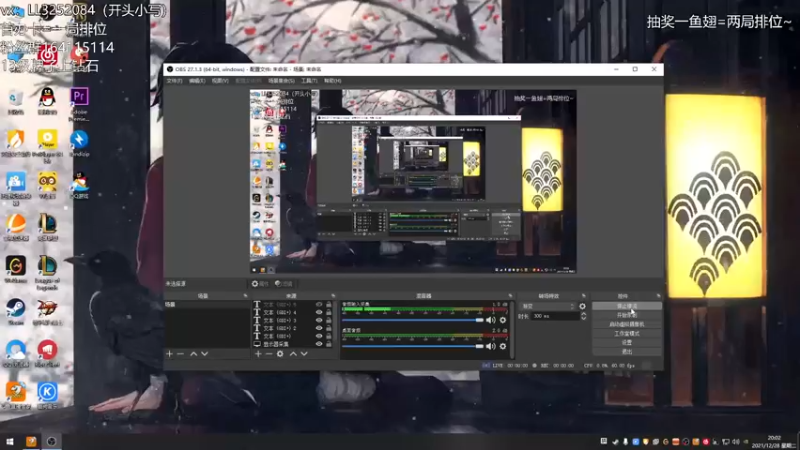Screen dimensions: 800x450
Task: Remove selected source with the minus icon
Action: coord(269,354)
